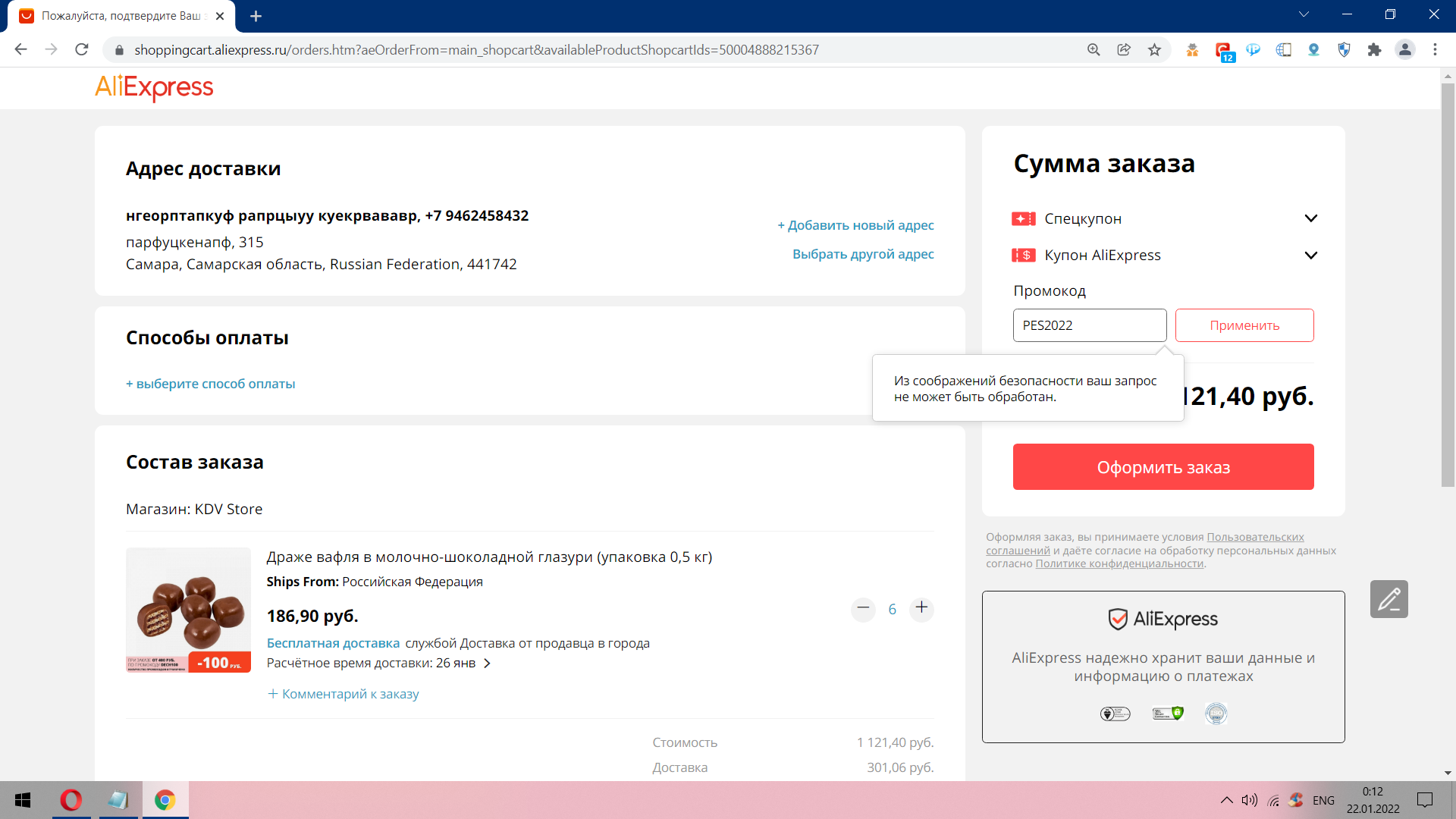Switch to Chrome in the taskbar
The width and height of the screenshot is (1456, 819).
pos(165,800)
